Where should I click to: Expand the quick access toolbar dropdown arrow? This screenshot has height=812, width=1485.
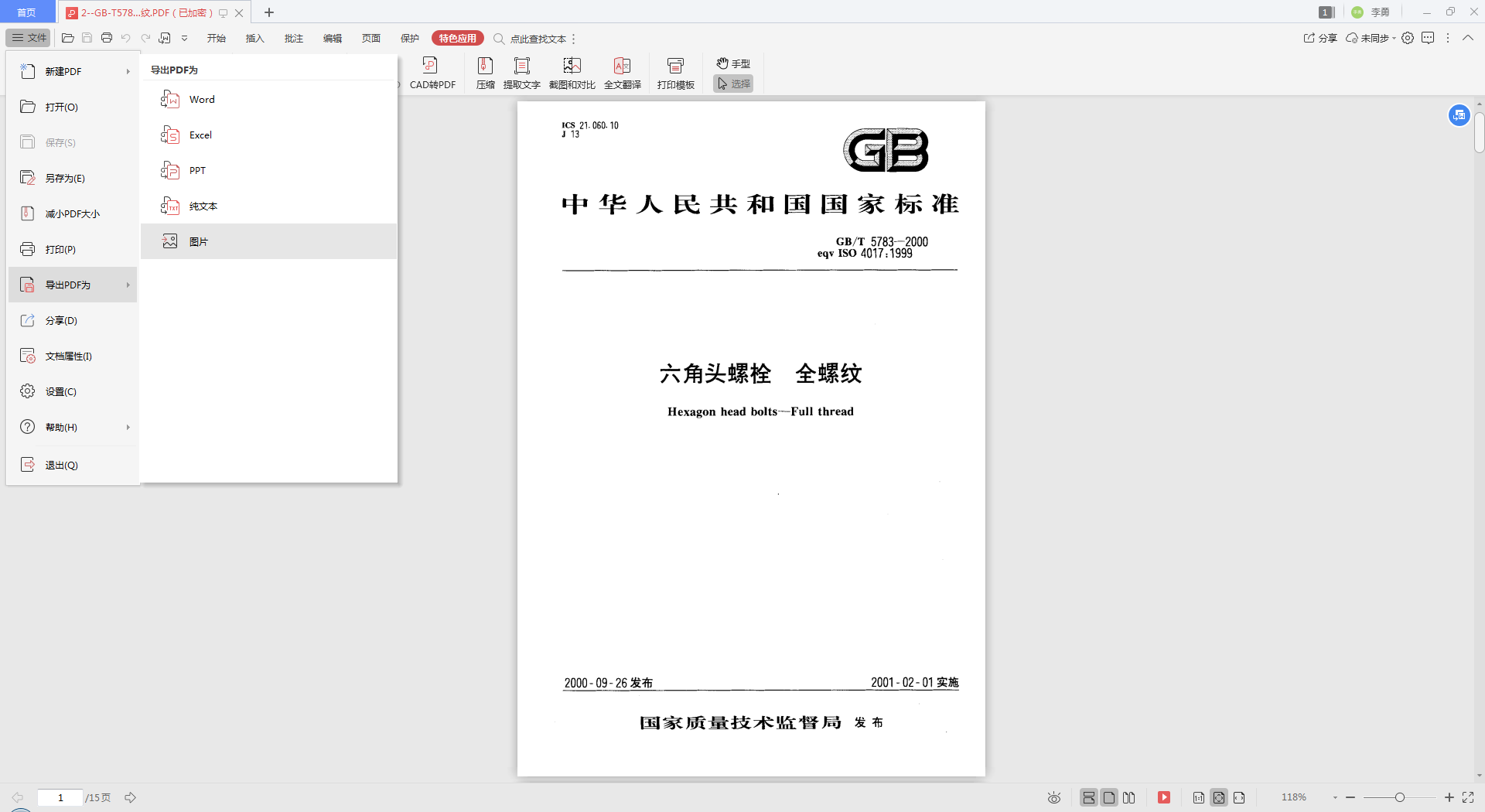click(x=184, y=38)
